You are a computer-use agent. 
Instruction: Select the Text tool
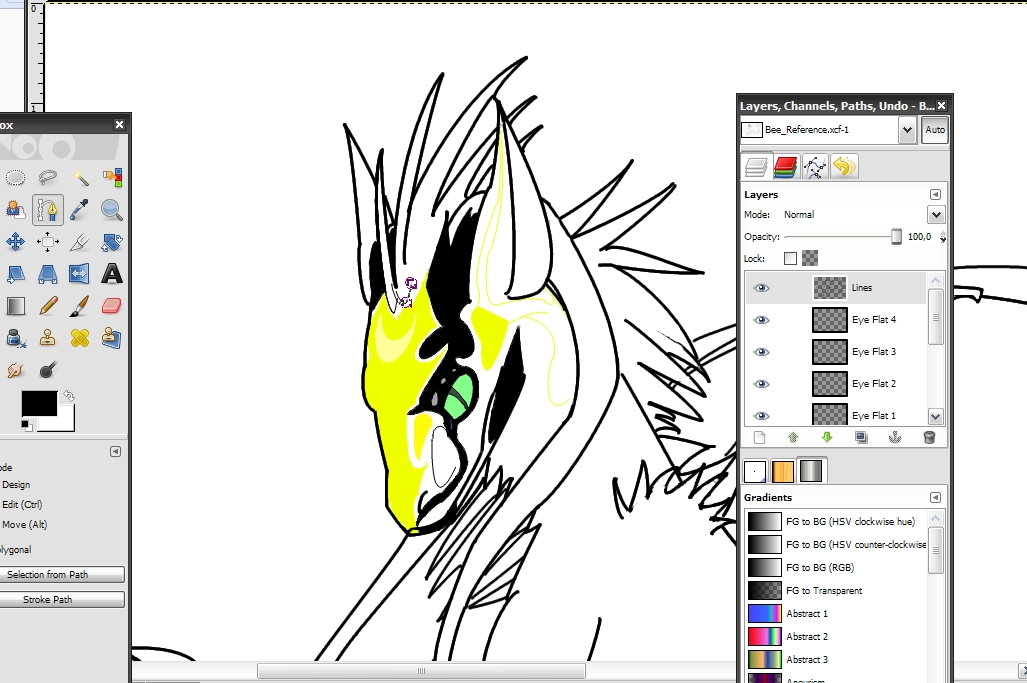[112, 274]
